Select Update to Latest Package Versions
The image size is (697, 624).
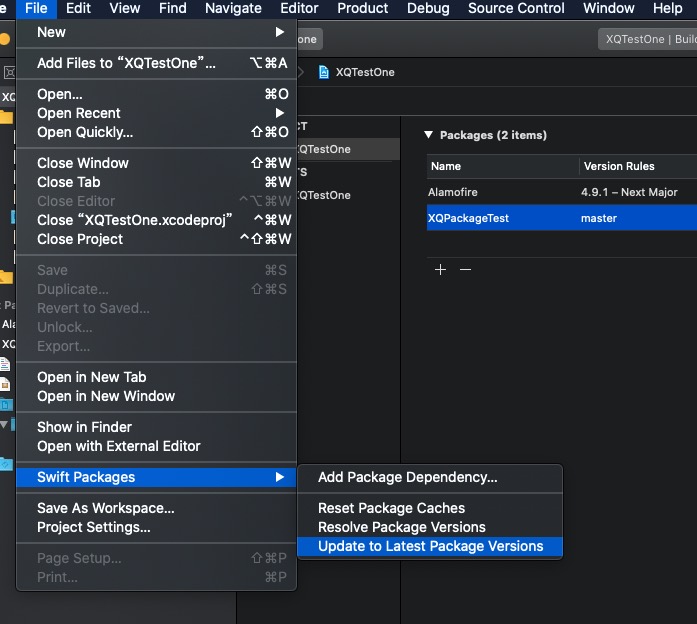430,546
